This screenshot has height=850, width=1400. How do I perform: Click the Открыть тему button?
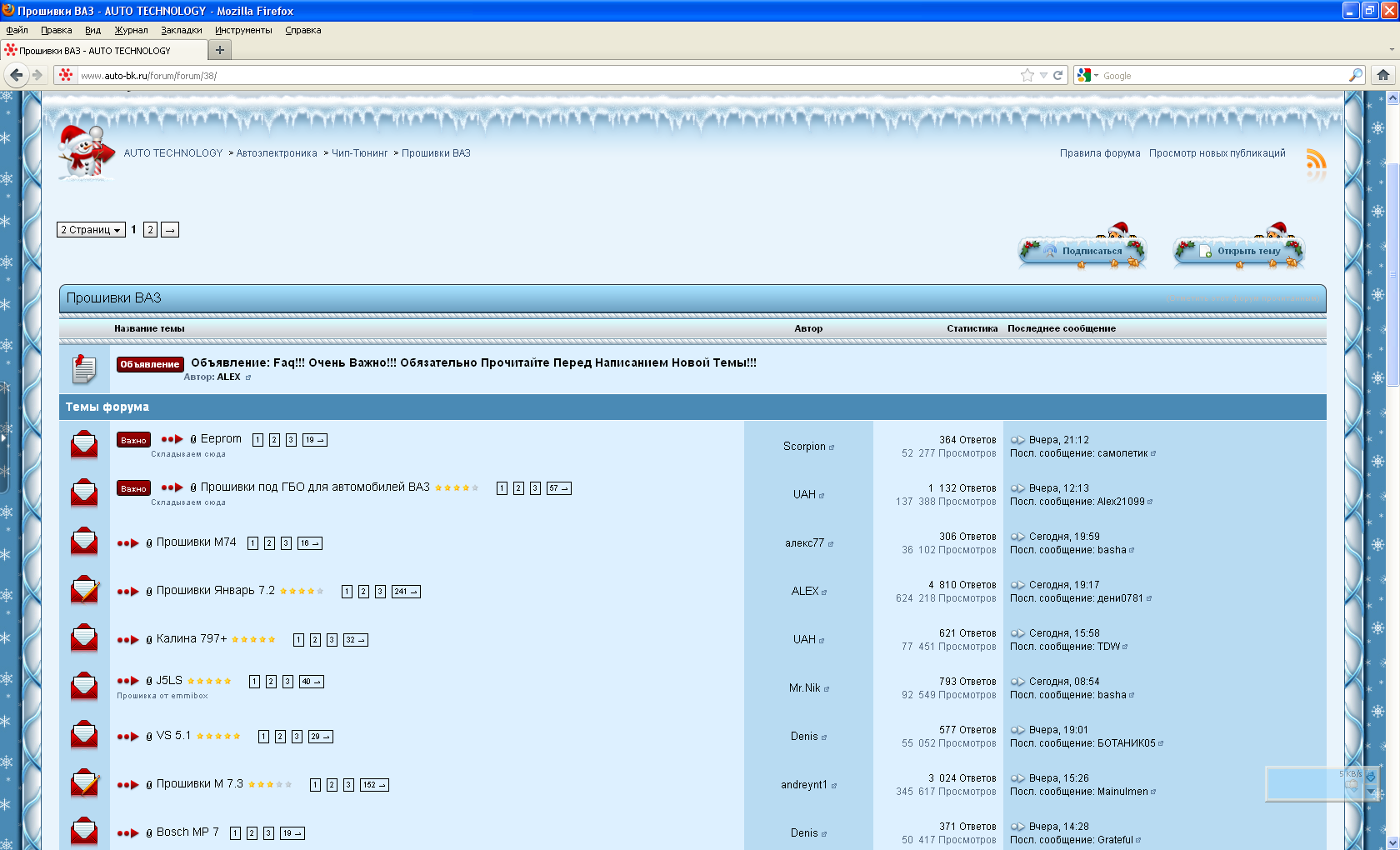(x=1239, y=251)
